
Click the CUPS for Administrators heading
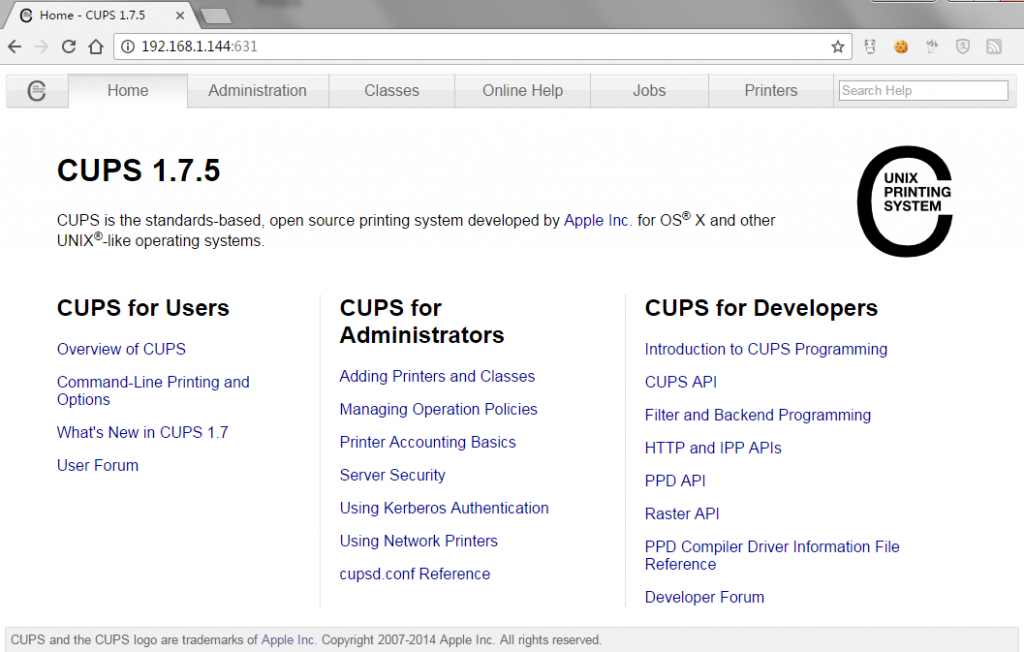click(422, 321)
